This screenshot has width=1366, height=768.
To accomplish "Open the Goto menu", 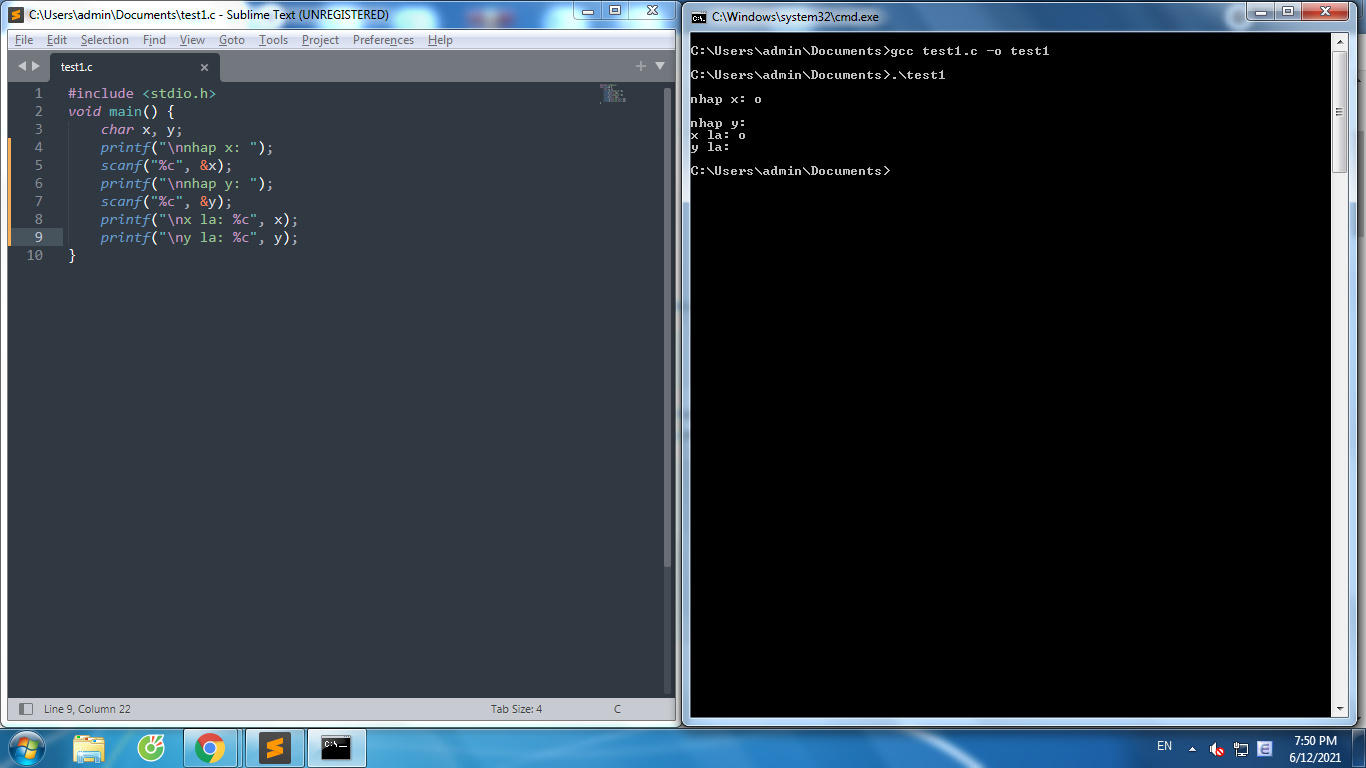I will point(232,40).
